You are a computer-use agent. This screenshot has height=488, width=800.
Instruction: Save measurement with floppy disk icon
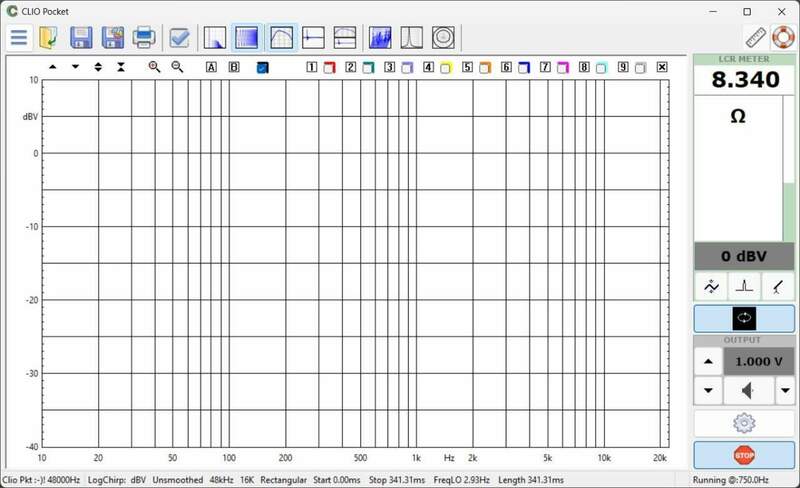tap(81, 38)
